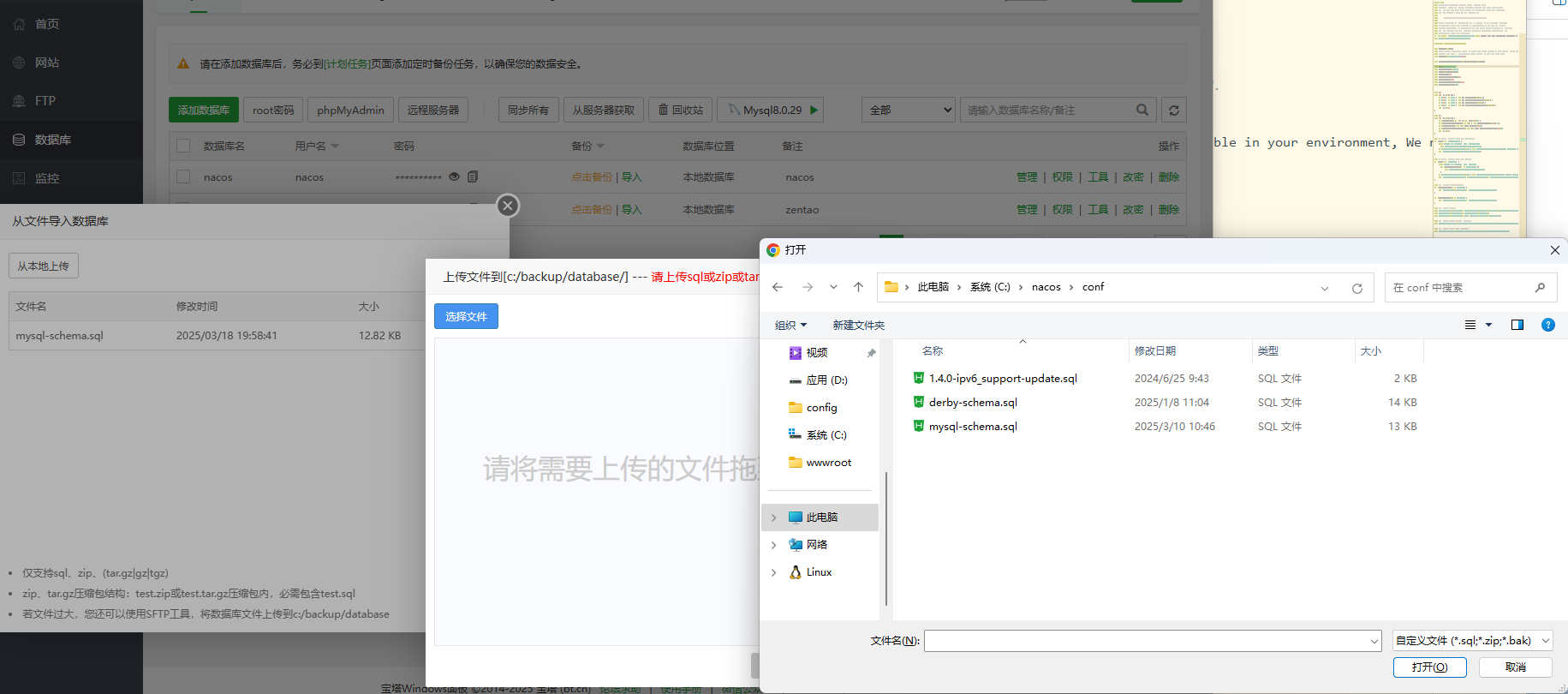Open the help question mark icon

pos(1547,325)
